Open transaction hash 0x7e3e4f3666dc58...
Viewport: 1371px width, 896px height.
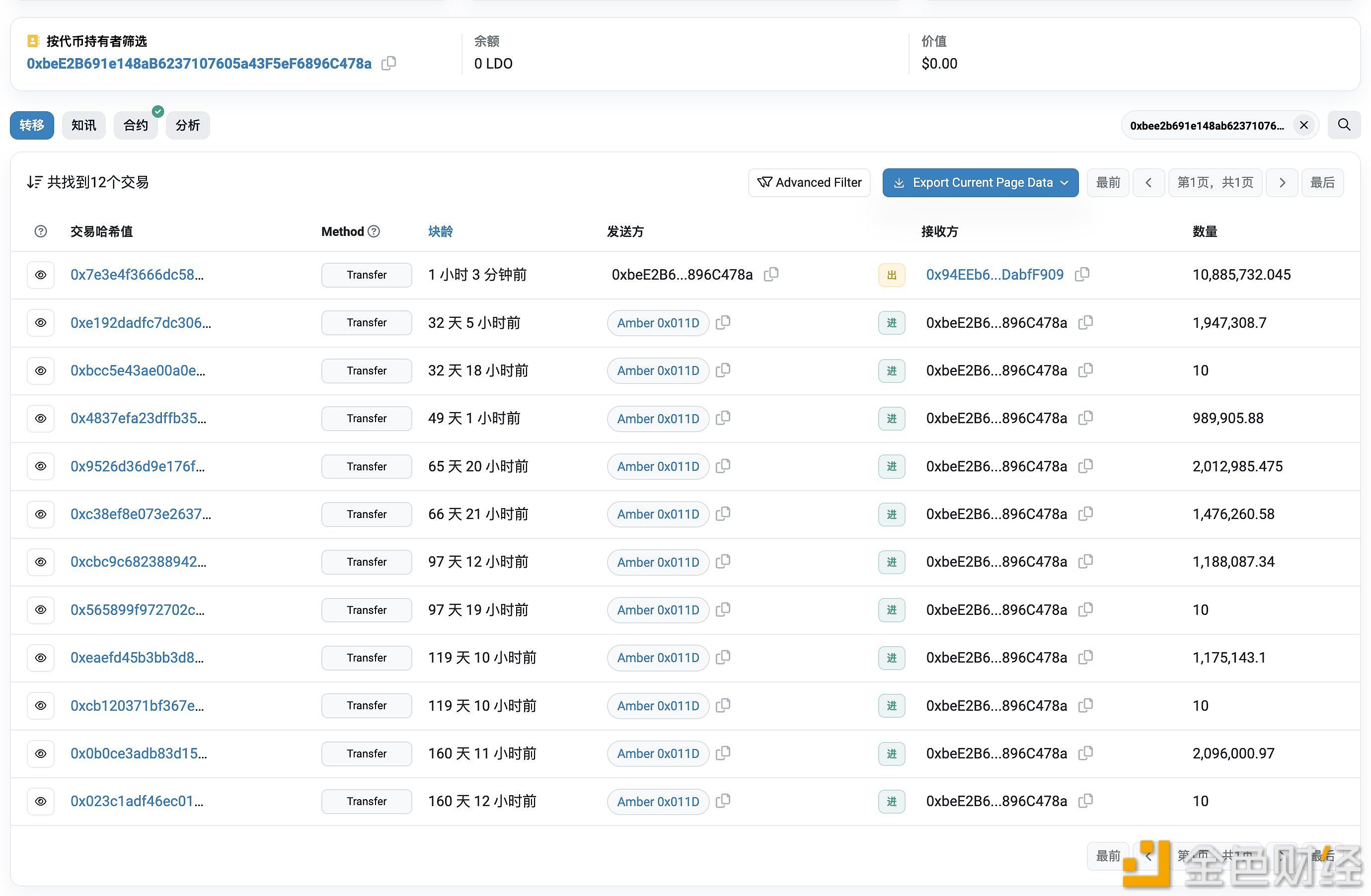coord(137,275)
